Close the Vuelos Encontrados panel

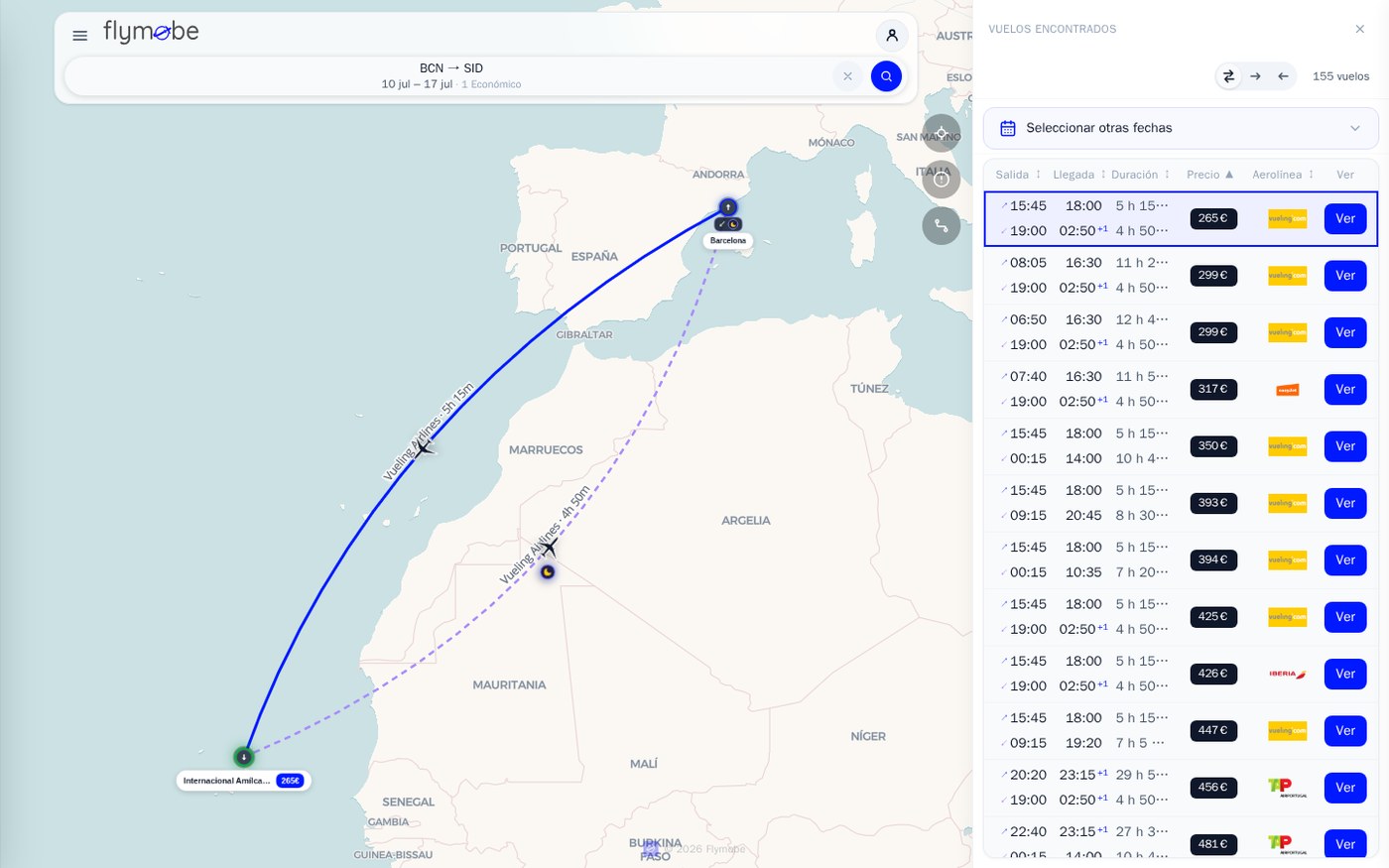(x=1360, y=29)
